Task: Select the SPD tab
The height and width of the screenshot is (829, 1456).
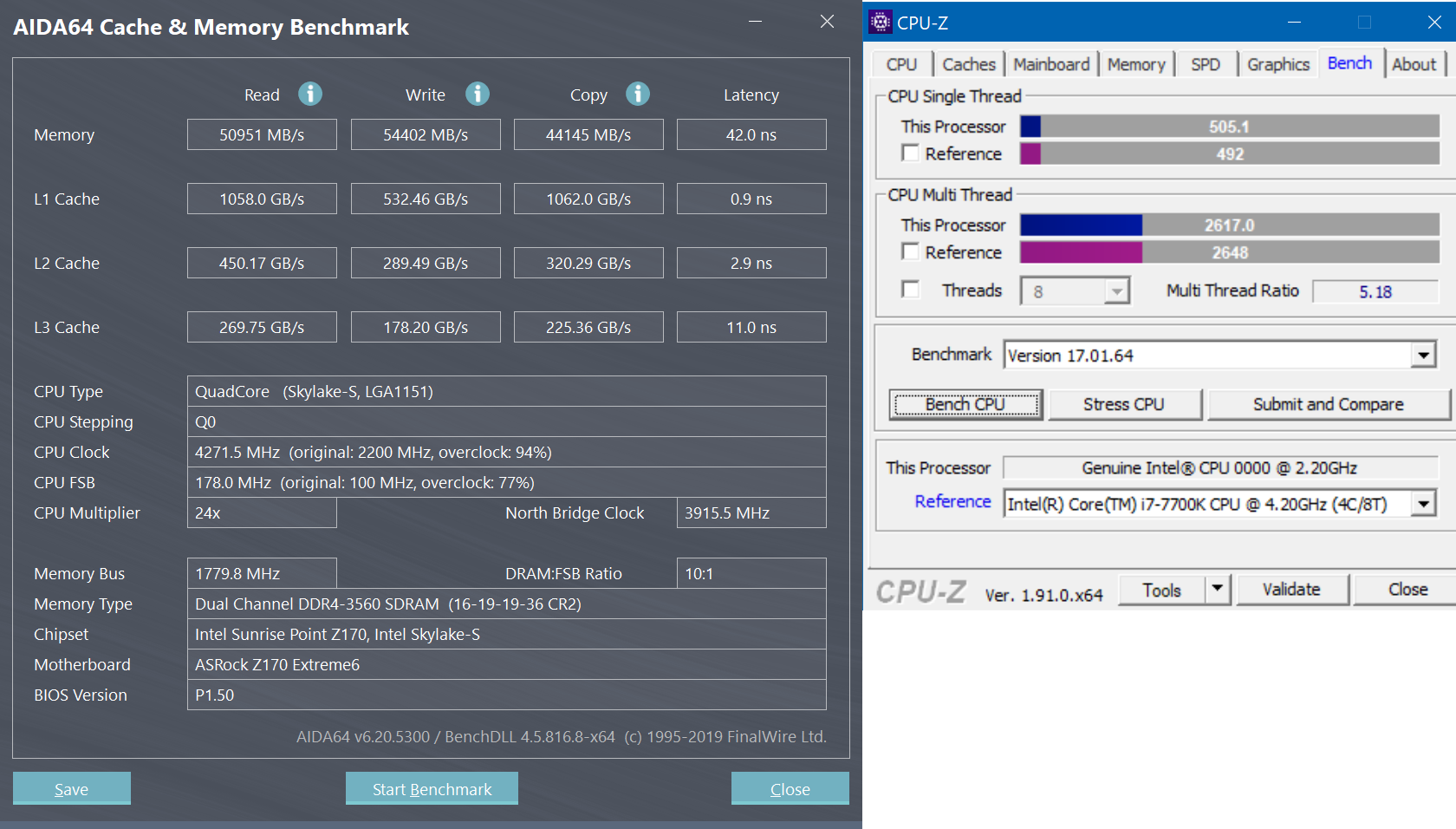Action: 1206,64
